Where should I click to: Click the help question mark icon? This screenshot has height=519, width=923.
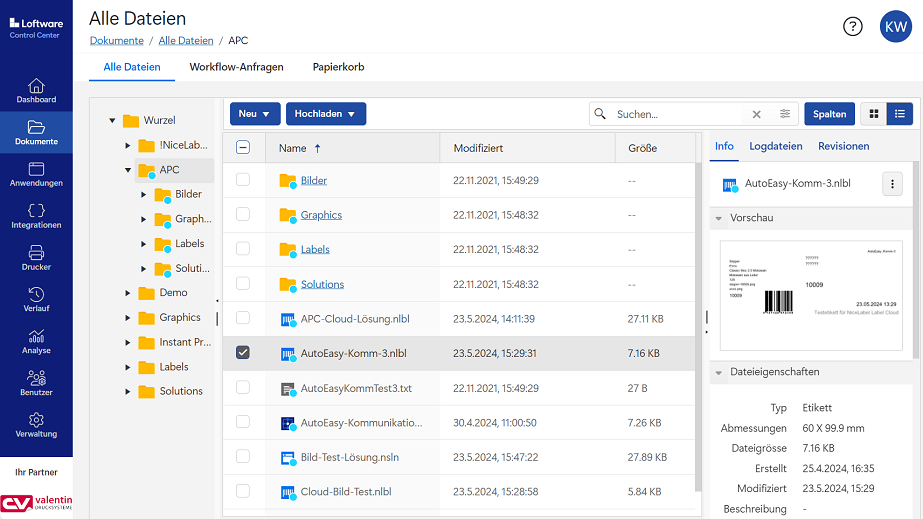pyautogui.click(x=852, y=27)
